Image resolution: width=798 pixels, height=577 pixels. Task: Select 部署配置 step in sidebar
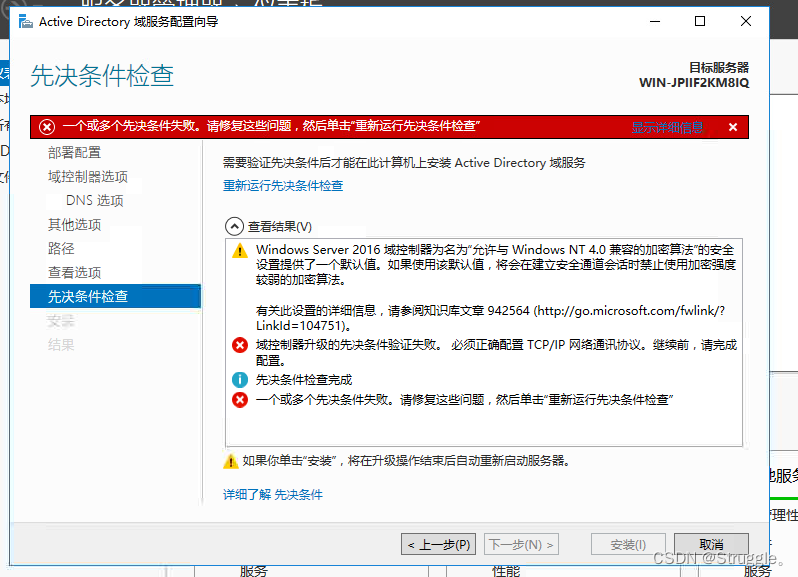(x=74, y=153)
